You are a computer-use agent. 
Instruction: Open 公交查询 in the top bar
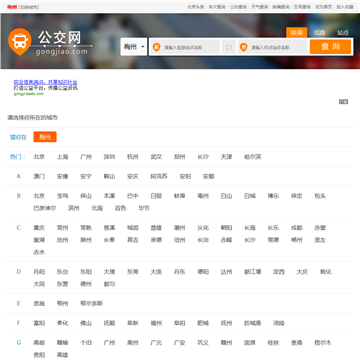click(238, 7)
